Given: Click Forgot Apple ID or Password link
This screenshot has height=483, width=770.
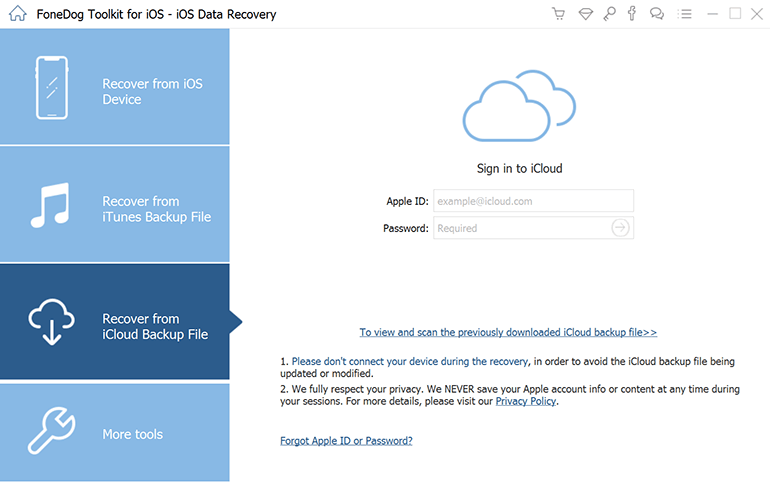Looking at the screenshot, I should 346,441.
